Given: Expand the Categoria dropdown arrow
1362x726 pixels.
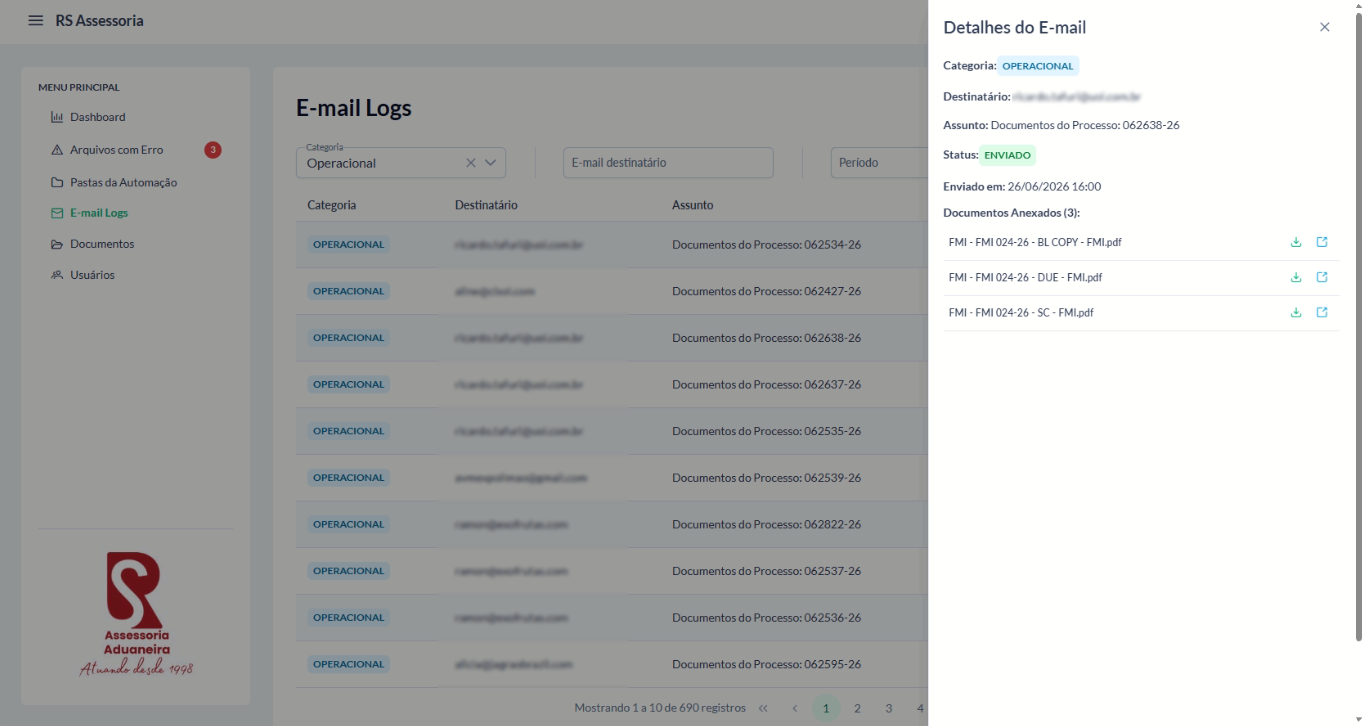Looking at the screenshot, I should click(491, 162).
